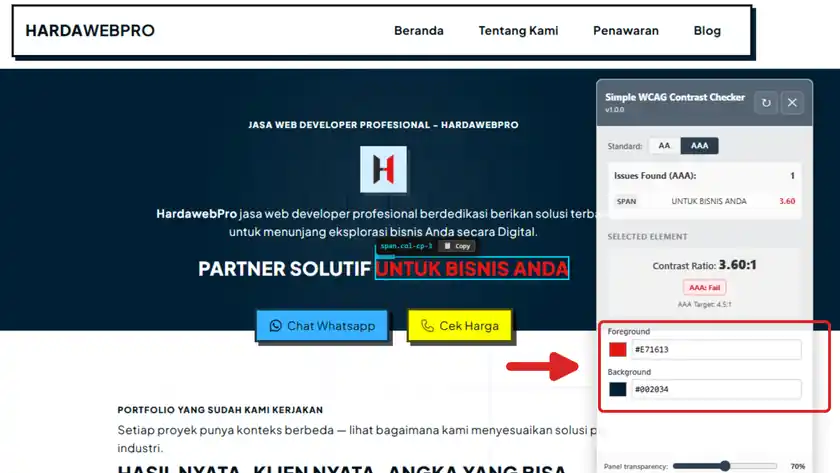Click the JASA WEB DEVELOPER PROFESIONAL tagline
The image size is (840, 473).
pos(383,125)
